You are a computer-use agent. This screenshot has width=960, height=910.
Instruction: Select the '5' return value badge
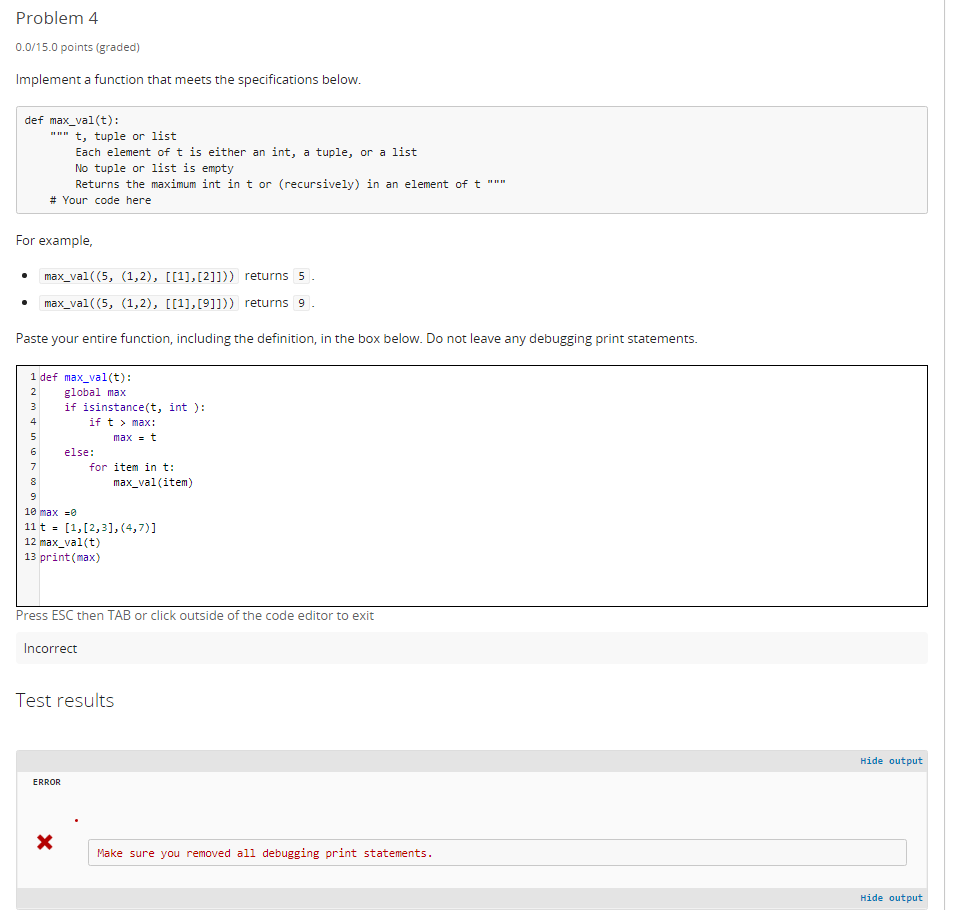pos(301,276)
